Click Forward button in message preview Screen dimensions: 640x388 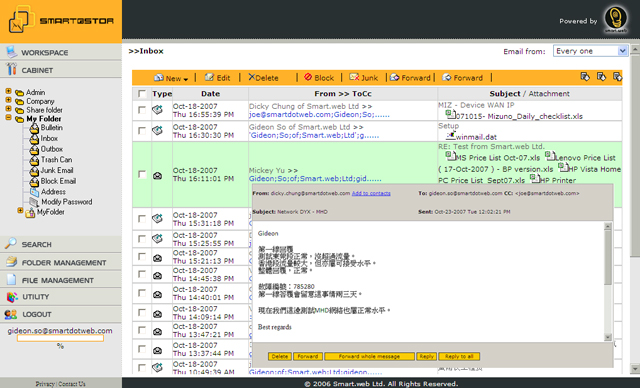308,357
